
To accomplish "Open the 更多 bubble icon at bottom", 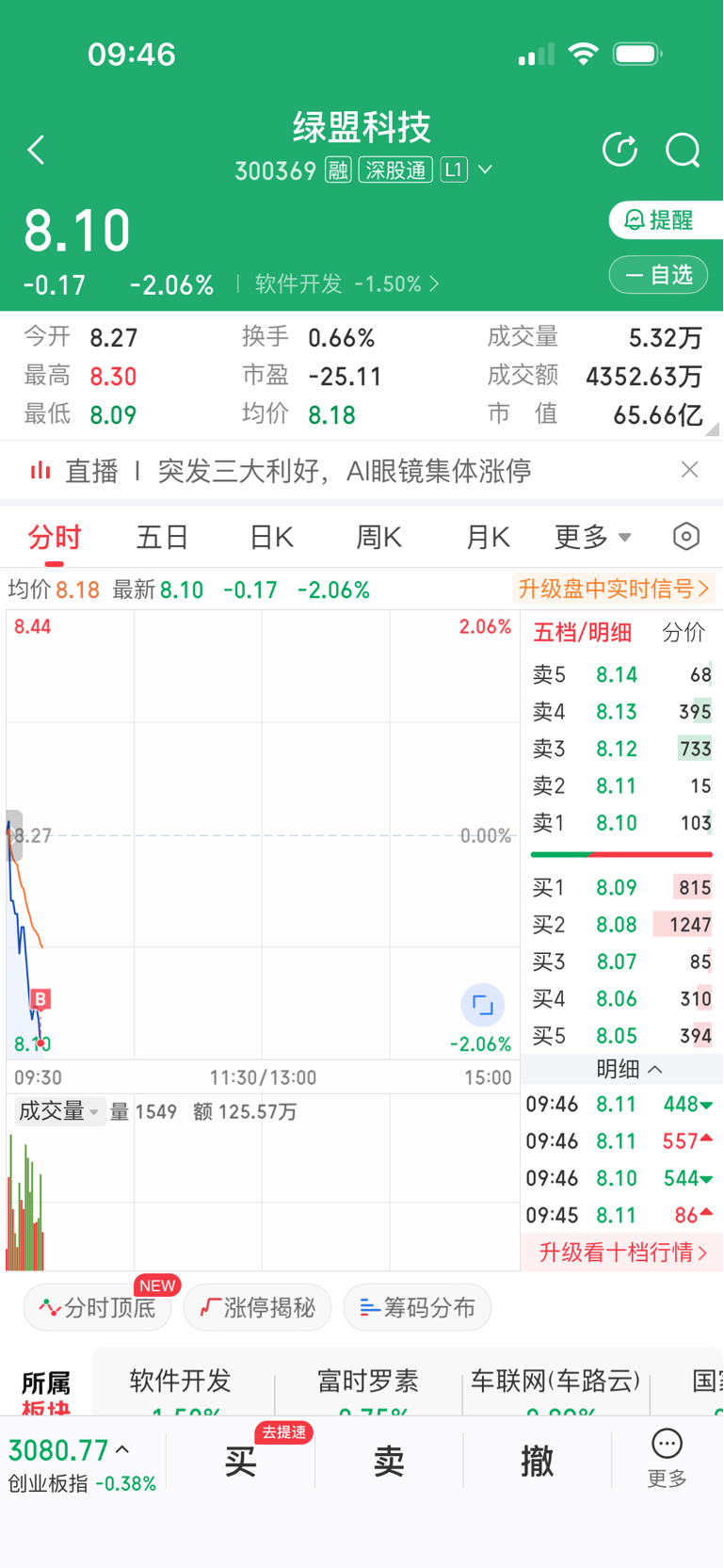I will coord(667,1458).
